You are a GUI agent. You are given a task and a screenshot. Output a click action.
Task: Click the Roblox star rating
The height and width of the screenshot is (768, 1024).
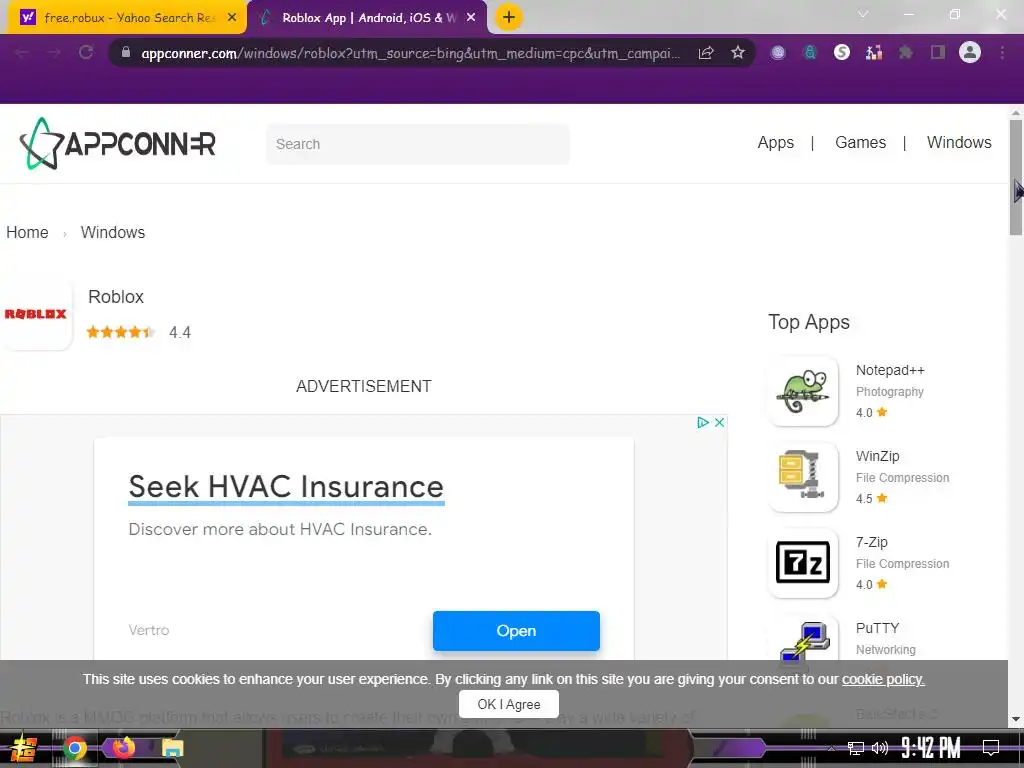click(x=121, y=332)
